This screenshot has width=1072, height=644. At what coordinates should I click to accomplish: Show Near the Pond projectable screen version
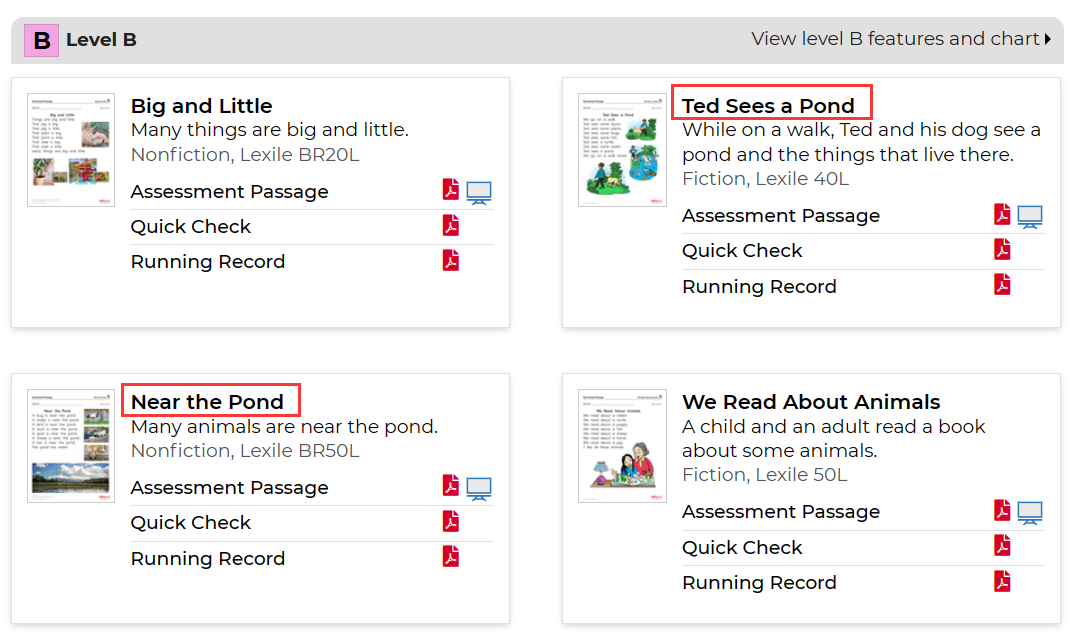[x=479, y=488]
